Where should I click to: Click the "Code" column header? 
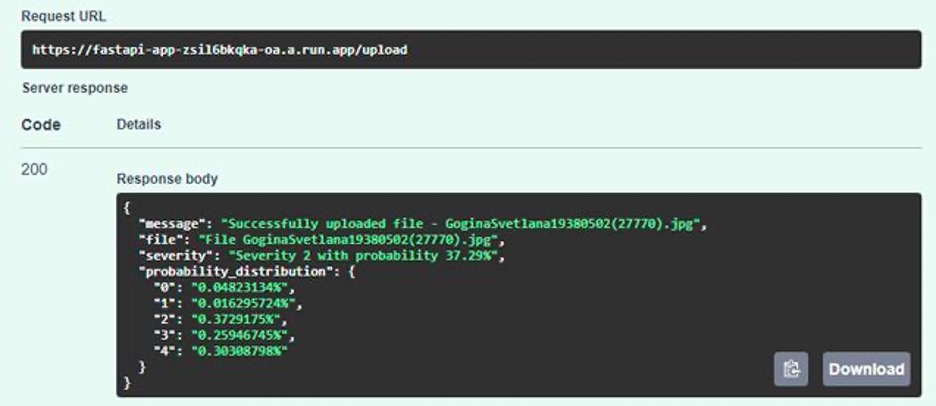coord(41,125)
